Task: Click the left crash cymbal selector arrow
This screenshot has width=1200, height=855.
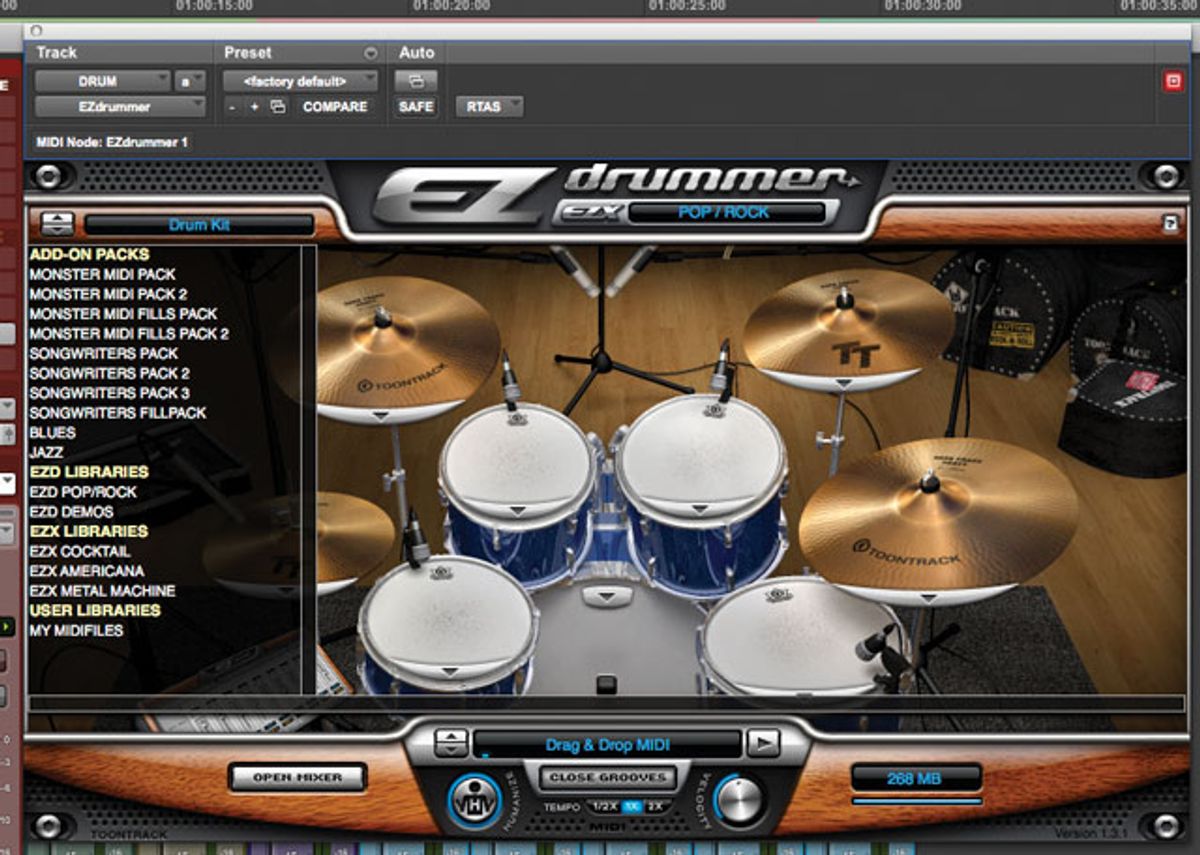Action: point(378,414)
